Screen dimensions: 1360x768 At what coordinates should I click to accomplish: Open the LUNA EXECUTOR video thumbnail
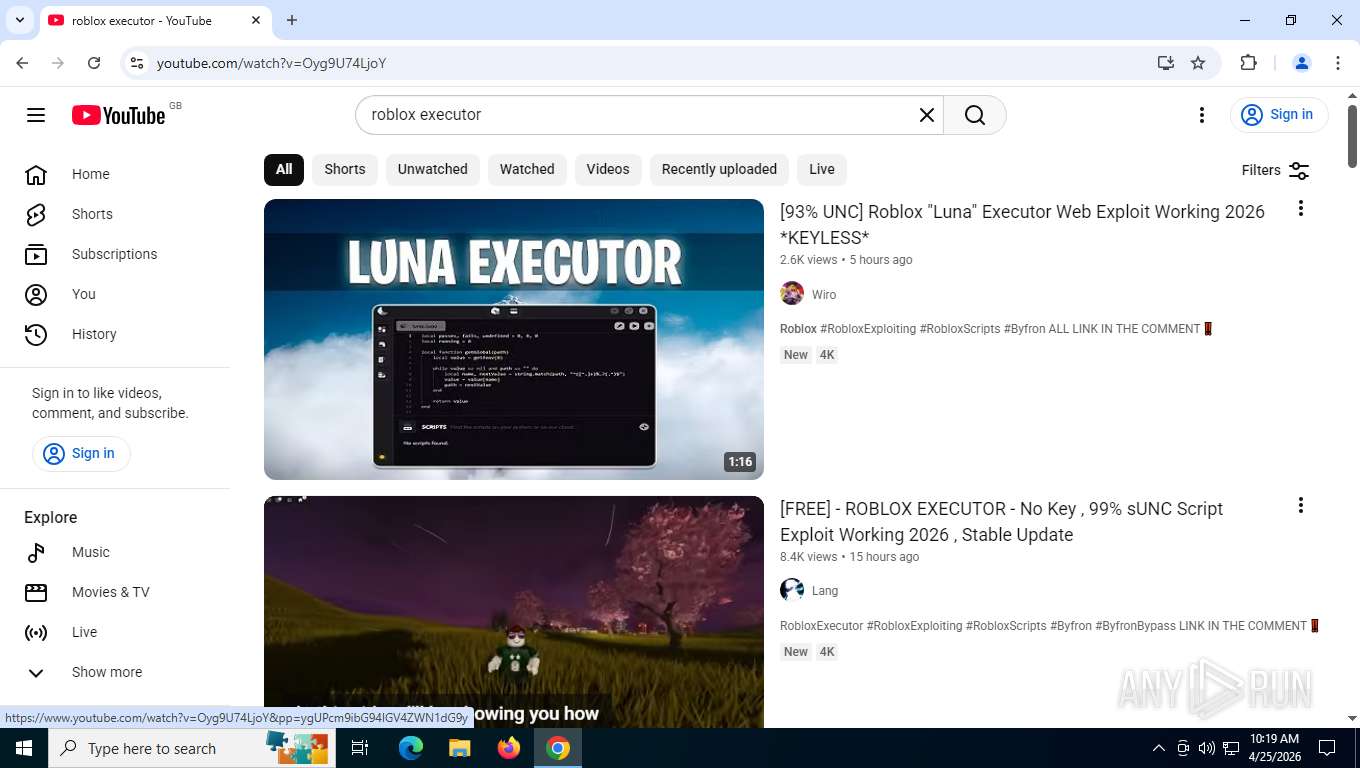click(x=514, y=339)
